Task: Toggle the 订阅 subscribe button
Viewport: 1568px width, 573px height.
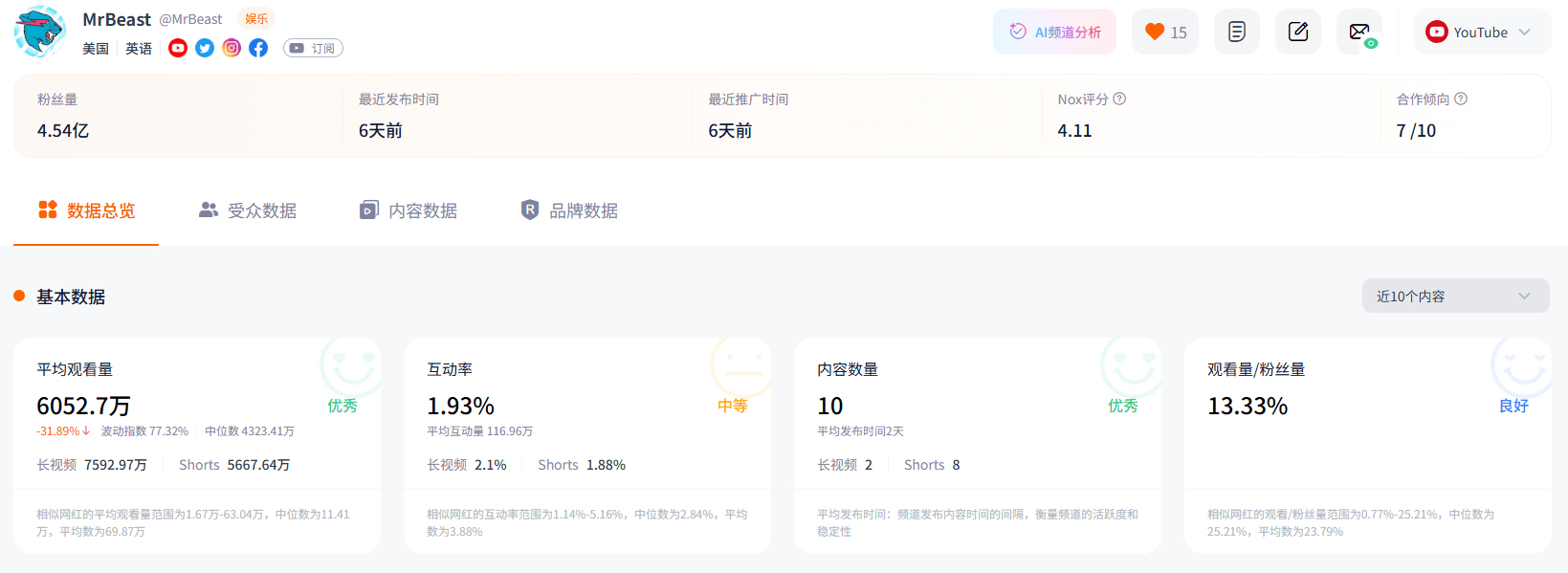Action: pyautogui.click(x=313, y=48)
